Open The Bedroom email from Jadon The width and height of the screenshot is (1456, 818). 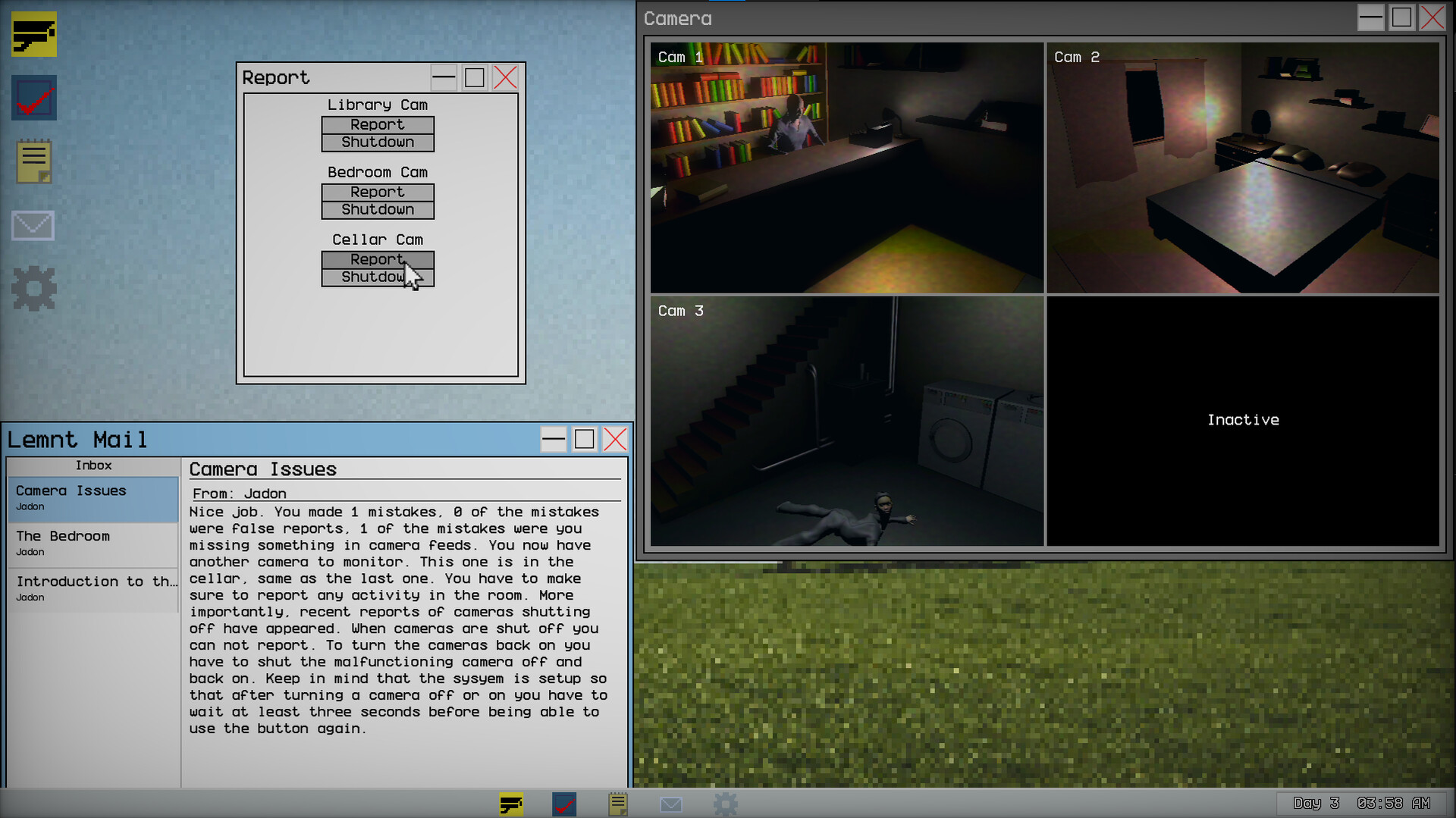click(93, 544)
